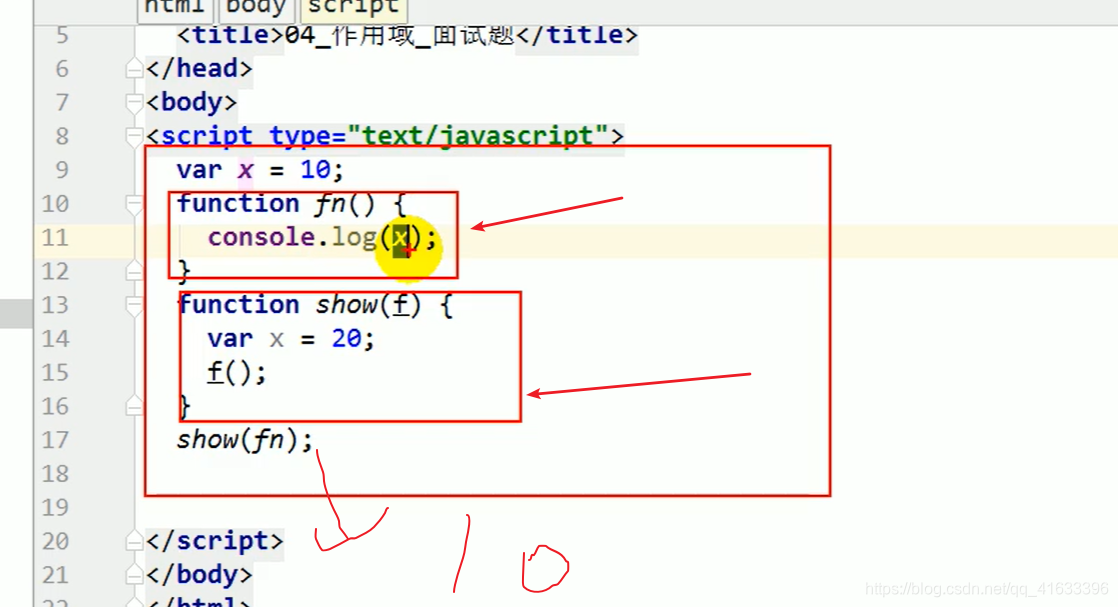Viewport: 1118px width, 607px height.
Task: Click the 'show(fn);' call on line 17
Action: [245, 440]
